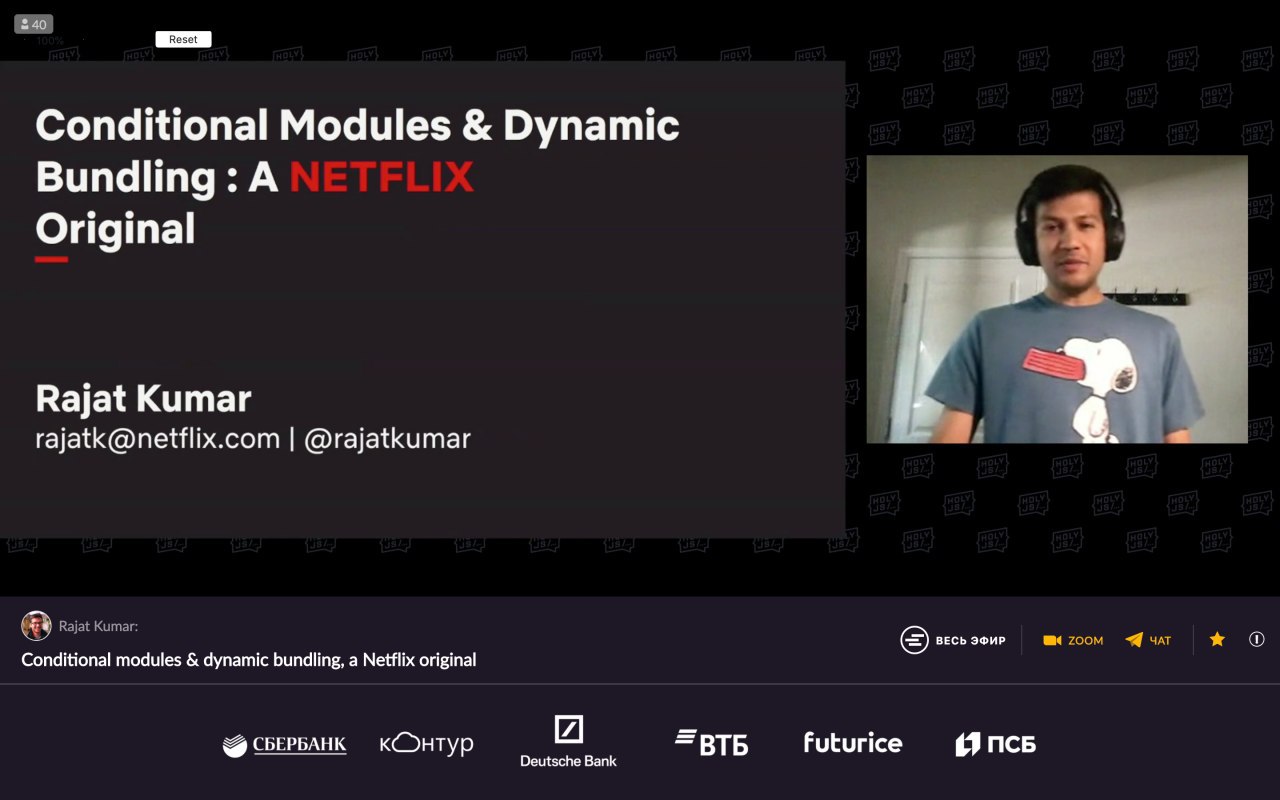Open the Сбербанк sponsor logo
The width and height of the screenshot is (1280, 800).
pos(284,745)
